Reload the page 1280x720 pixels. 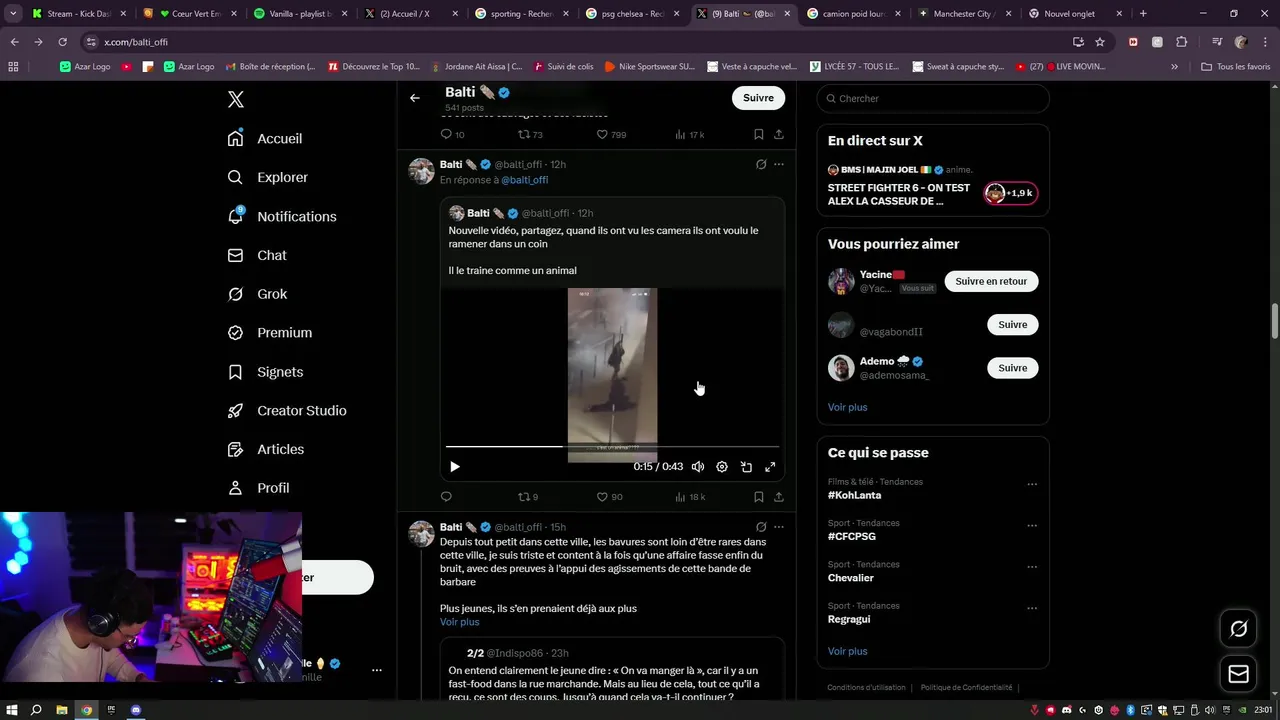coord(62,42)
